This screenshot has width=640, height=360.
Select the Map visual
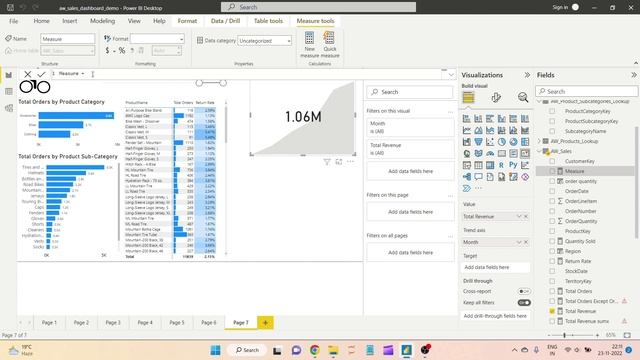coord(467,153)
